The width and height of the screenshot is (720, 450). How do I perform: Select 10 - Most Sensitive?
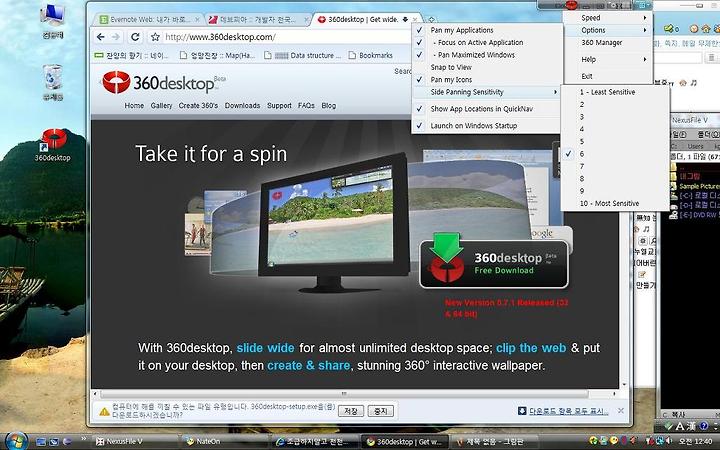point(614,203)
